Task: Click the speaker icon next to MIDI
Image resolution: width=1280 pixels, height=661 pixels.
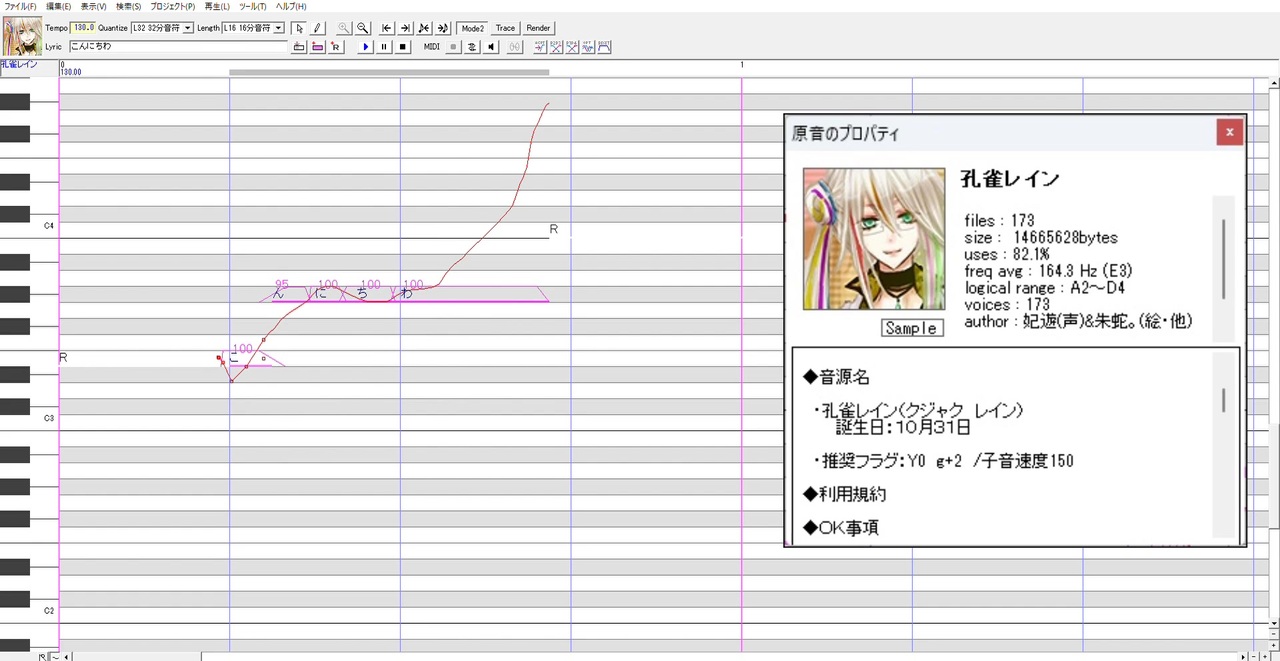Action: [491, 47]
